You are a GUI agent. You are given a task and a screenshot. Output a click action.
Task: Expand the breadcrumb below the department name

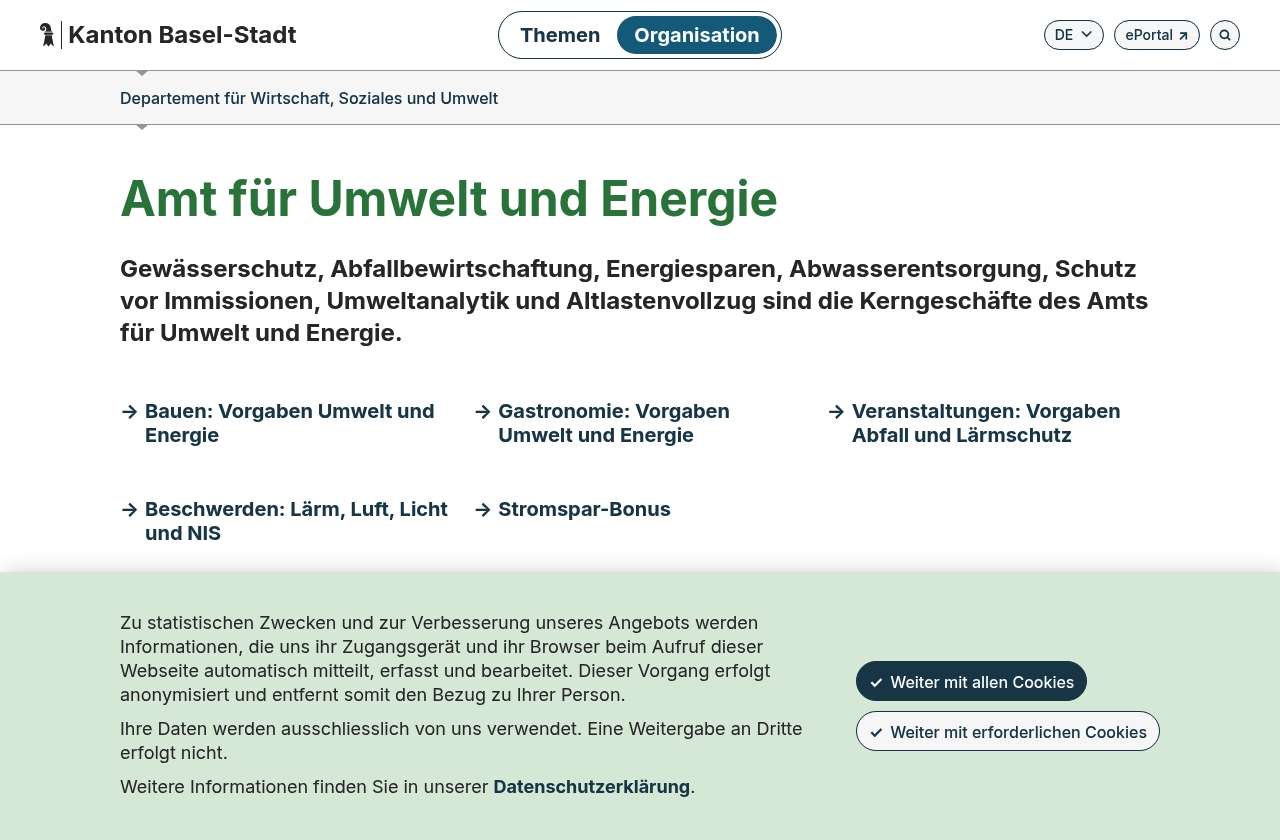point(142,125)
